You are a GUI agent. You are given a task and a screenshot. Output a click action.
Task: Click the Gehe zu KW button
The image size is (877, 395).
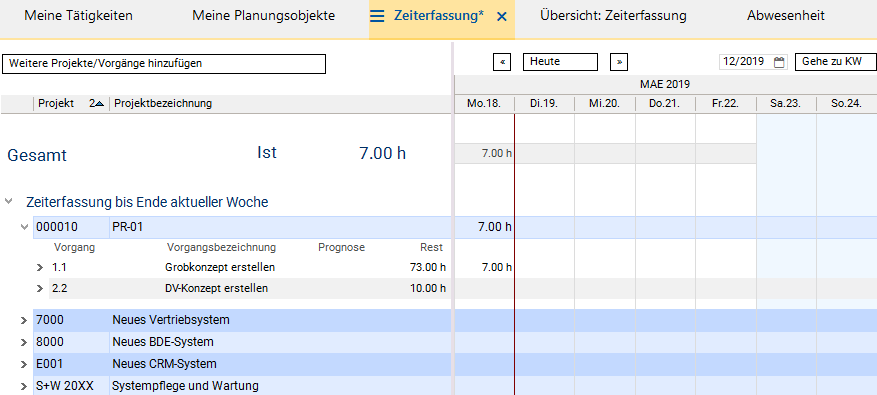836,62
